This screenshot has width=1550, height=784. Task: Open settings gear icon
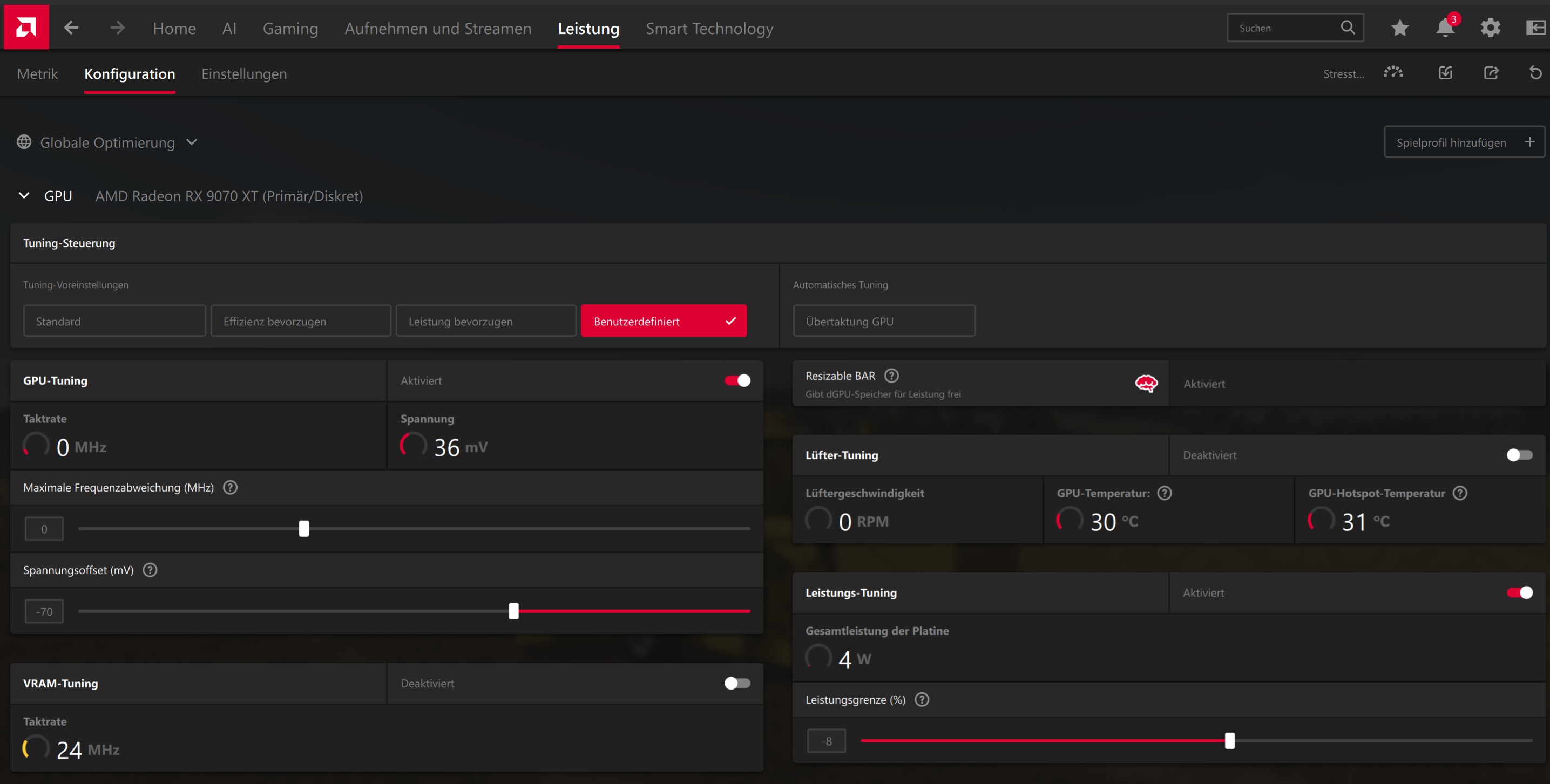tap(1490, 28)
